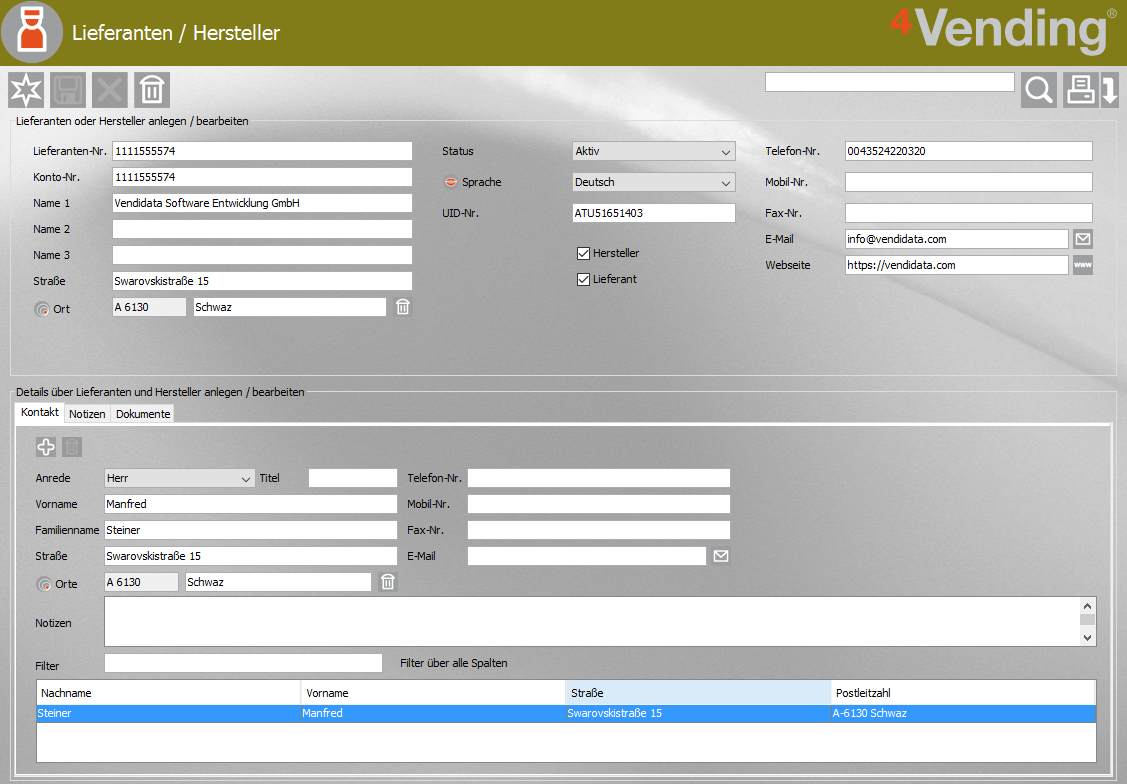Click the disabled contact trash icon beside plus
Screen dimensions: 1127x784
pos(72,447)
